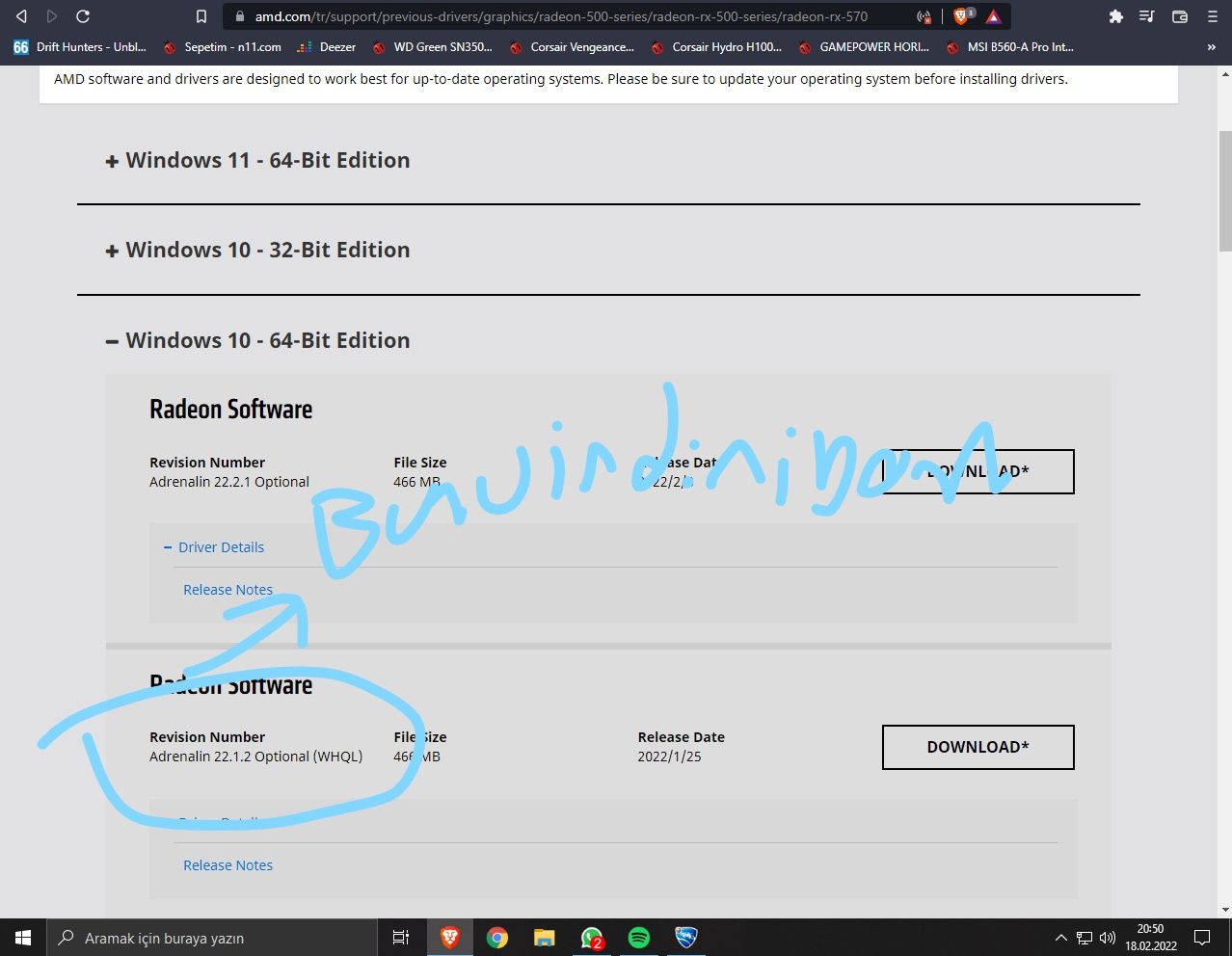The width and height of the screenshot is (1232, 956).
Task: Go forward in the browser
Action: [52, 16]
